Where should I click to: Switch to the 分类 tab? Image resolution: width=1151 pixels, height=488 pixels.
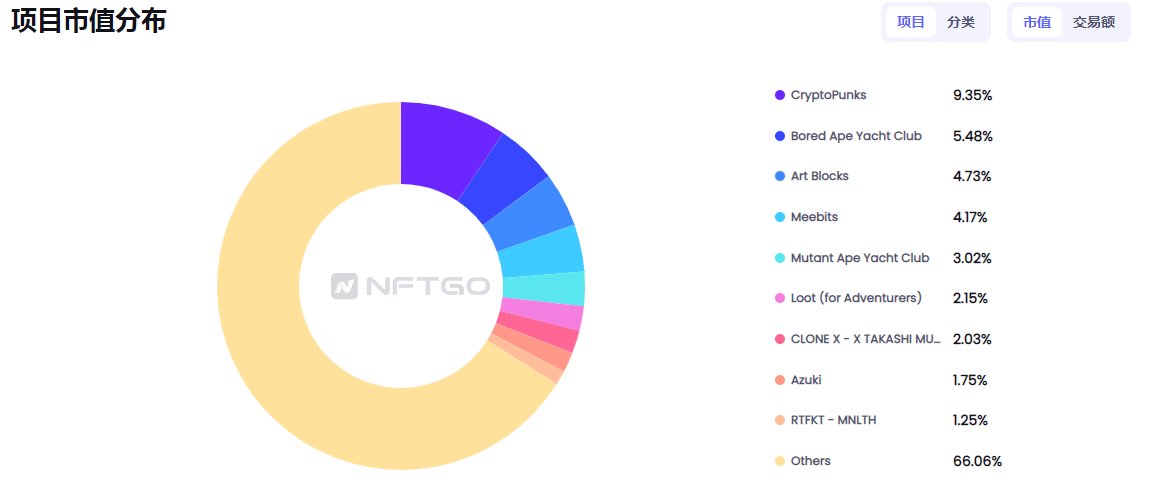pyautogui.click(x=961, y=22)
